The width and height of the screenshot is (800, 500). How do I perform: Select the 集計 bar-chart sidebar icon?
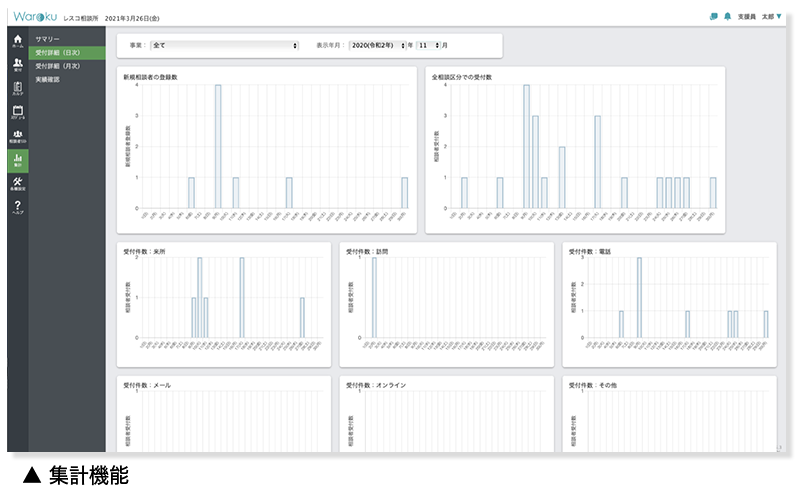(18, 160)
